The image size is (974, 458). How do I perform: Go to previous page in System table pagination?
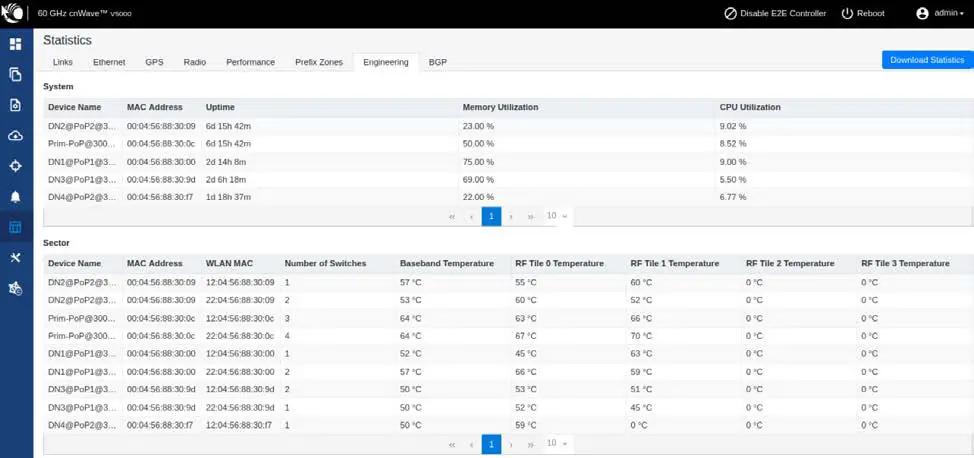point(471,216)
